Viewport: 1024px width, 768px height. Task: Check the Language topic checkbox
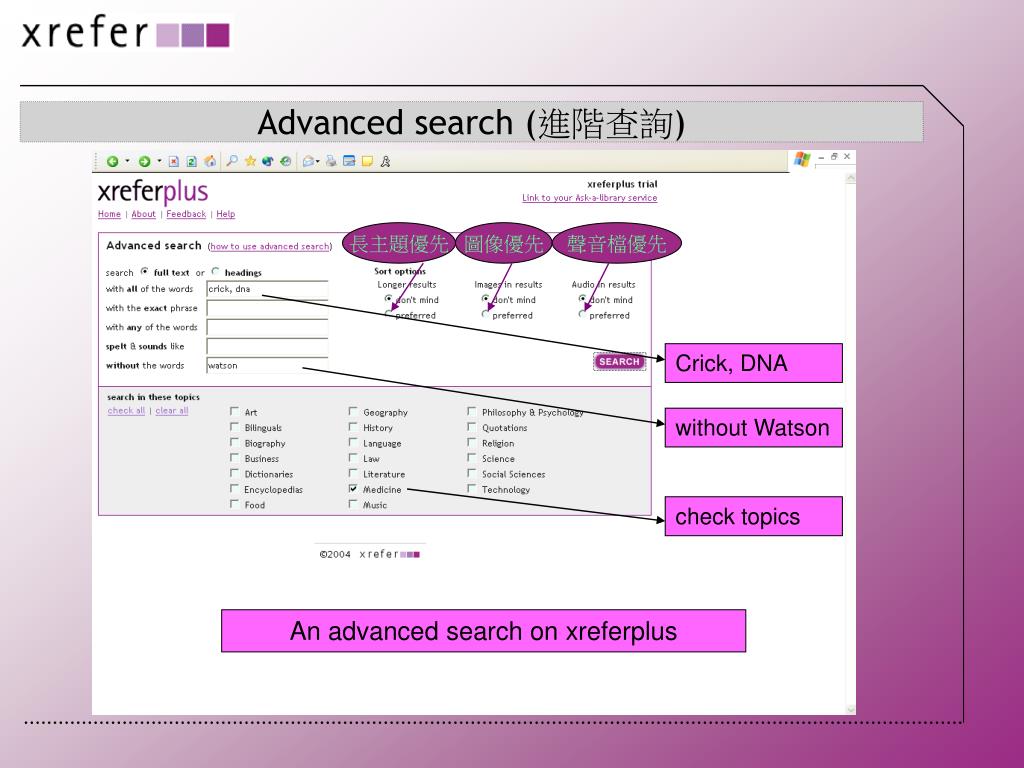coord(353,442)
